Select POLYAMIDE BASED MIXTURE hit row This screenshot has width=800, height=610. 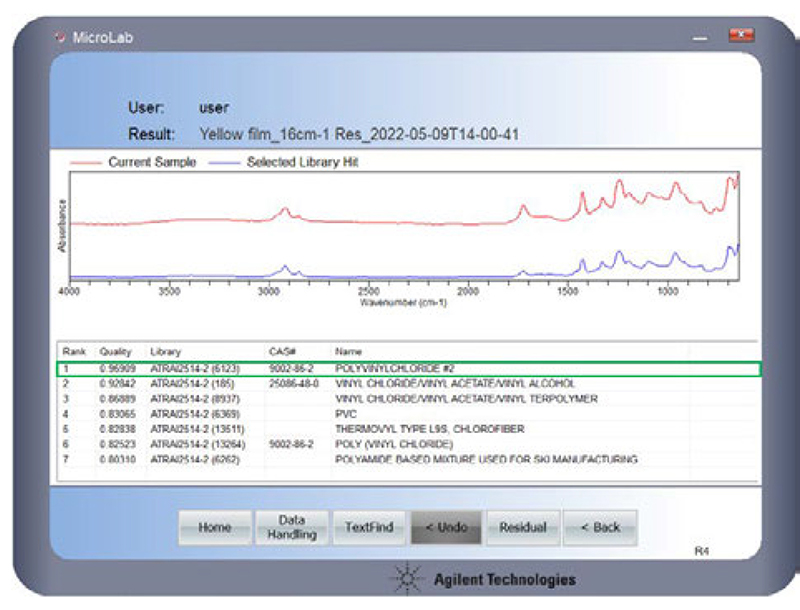click(409, 460)
